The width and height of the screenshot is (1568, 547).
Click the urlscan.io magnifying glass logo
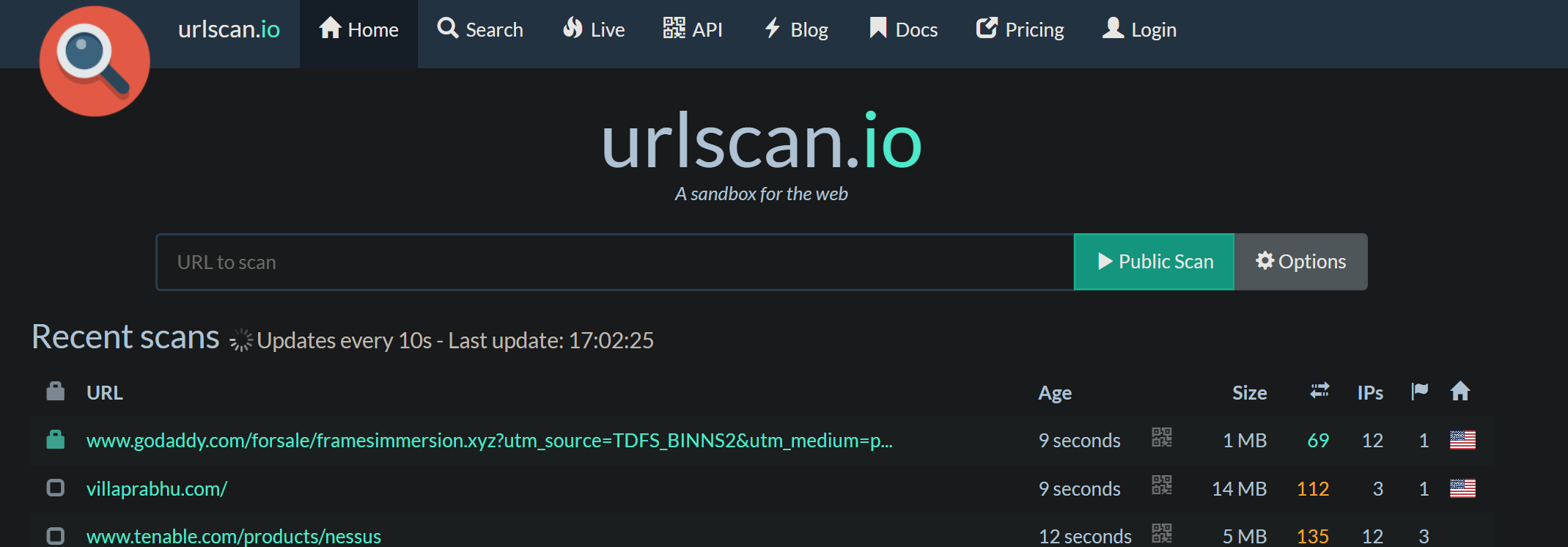(94, 61)
